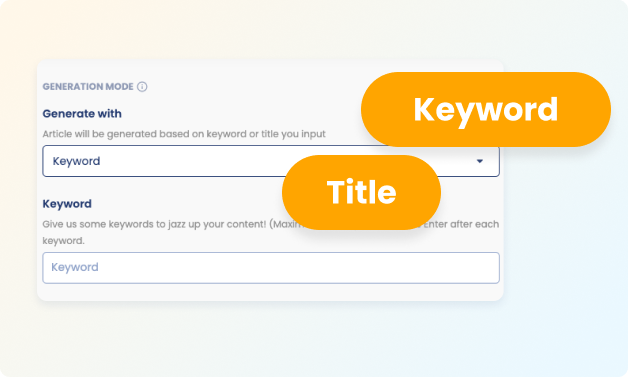Select the orange Keyword pill
Viewport: 628px width, 377px height.
(486, 109)
